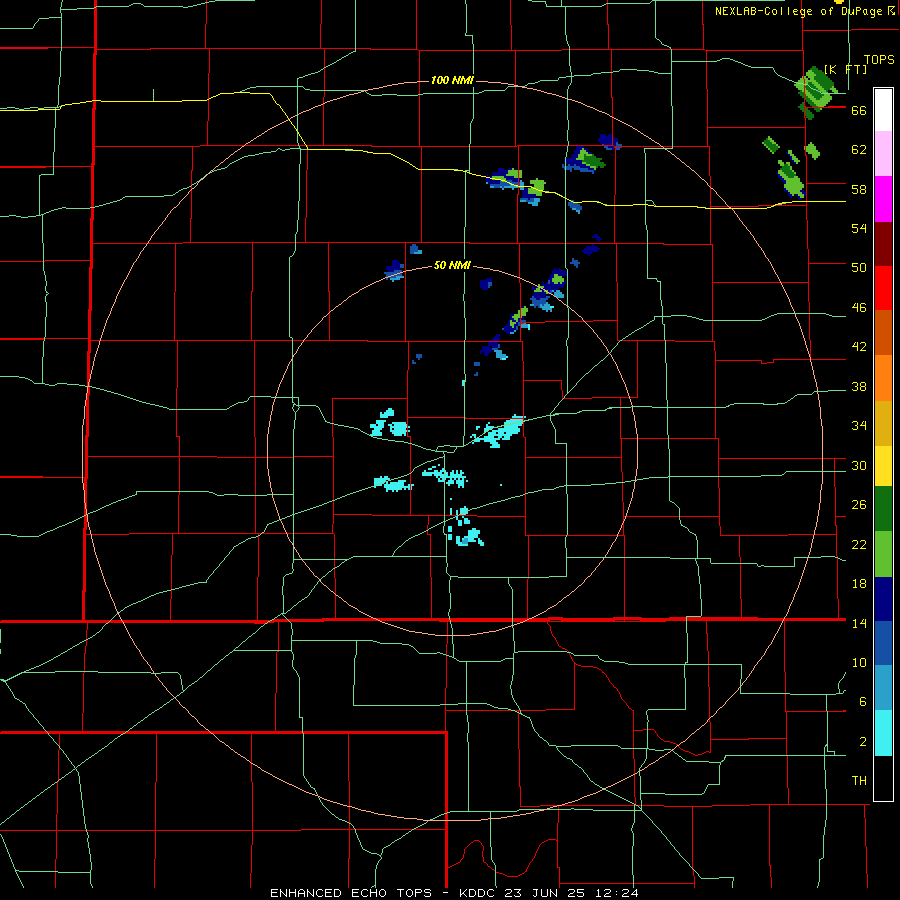This screenshot has width=900, height=900.
Task: Click the legend value 34
Action: 859,426
